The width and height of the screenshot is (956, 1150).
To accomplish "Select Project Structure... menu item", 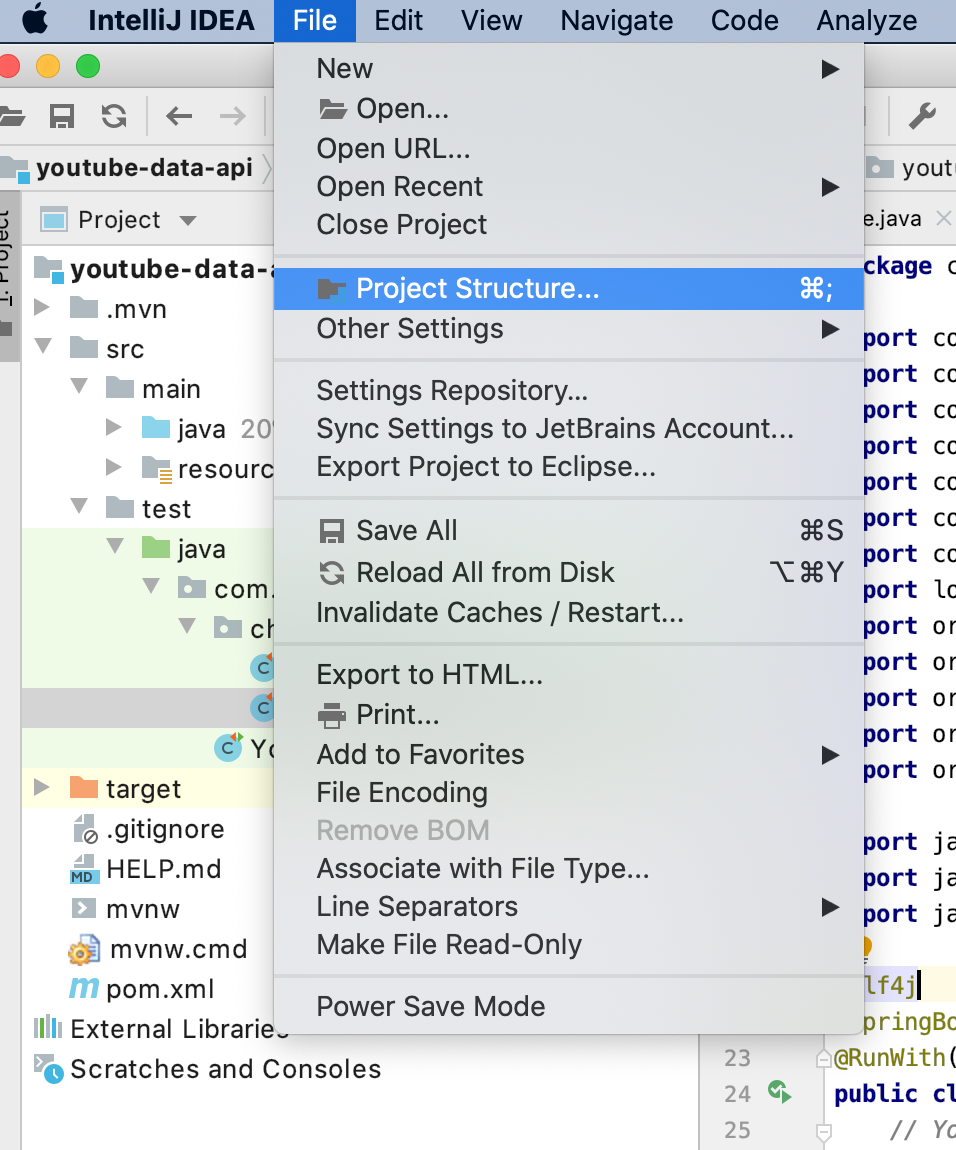I will pos(569,288).
